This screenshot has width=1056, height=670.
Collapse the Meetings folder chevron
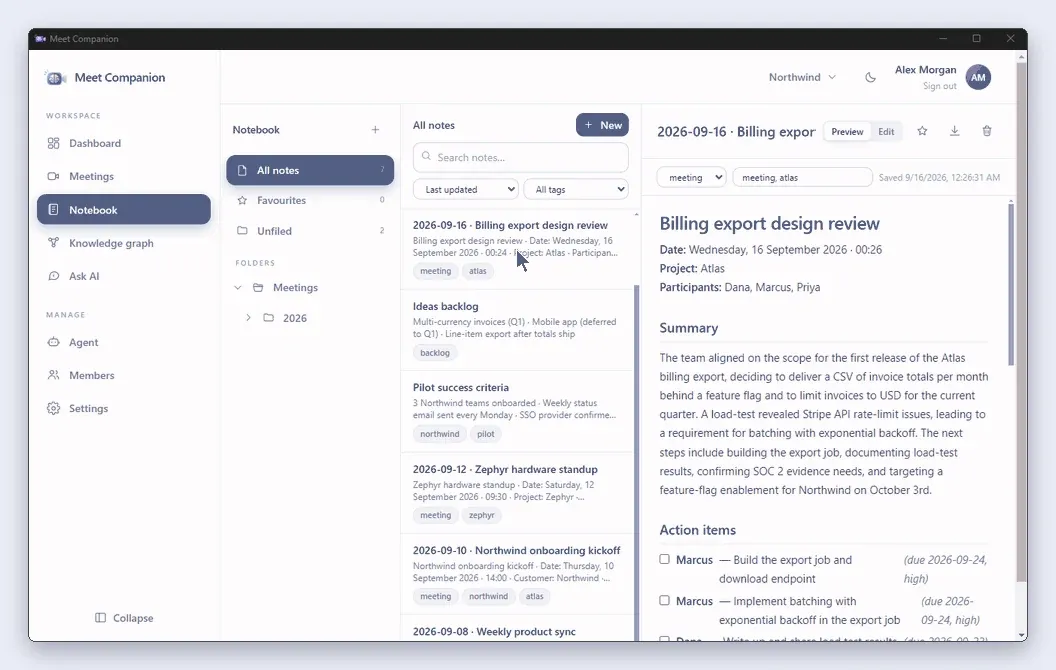238,288
